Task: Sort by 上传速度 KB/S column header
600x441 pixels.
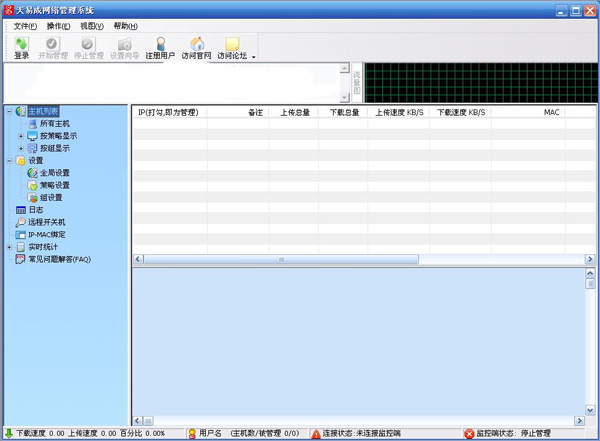Action: 398,112
